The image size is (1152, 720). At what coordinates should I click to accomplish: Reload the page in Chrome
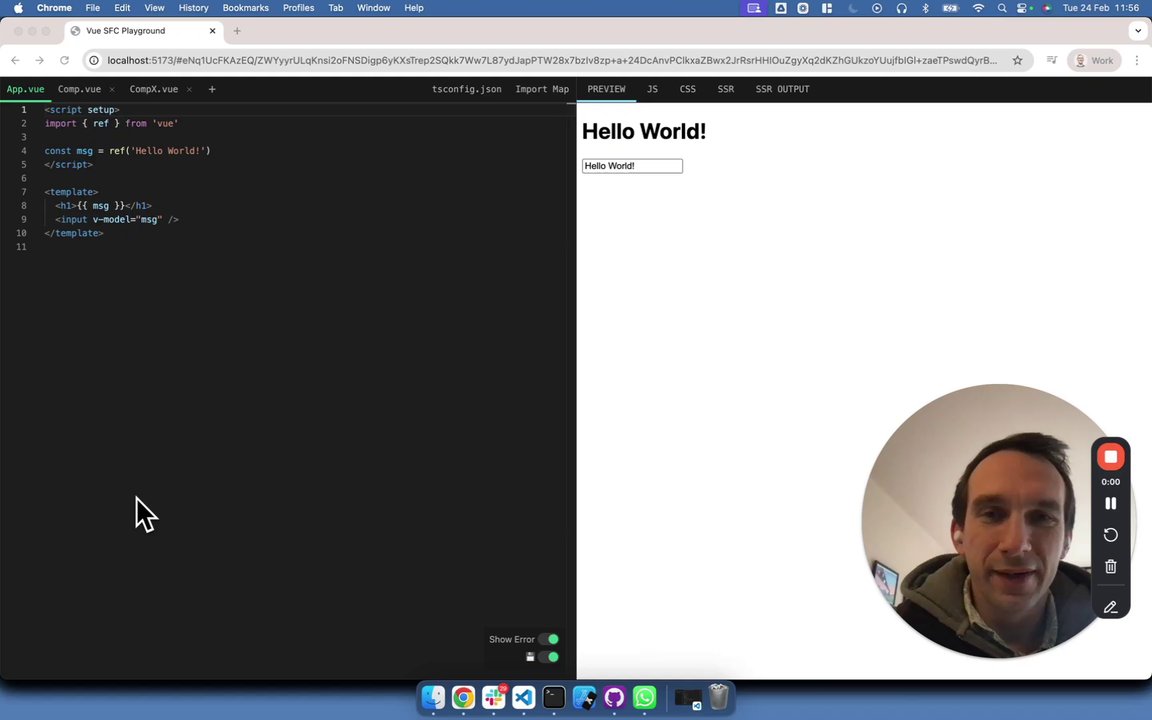[x=65, y=60]
